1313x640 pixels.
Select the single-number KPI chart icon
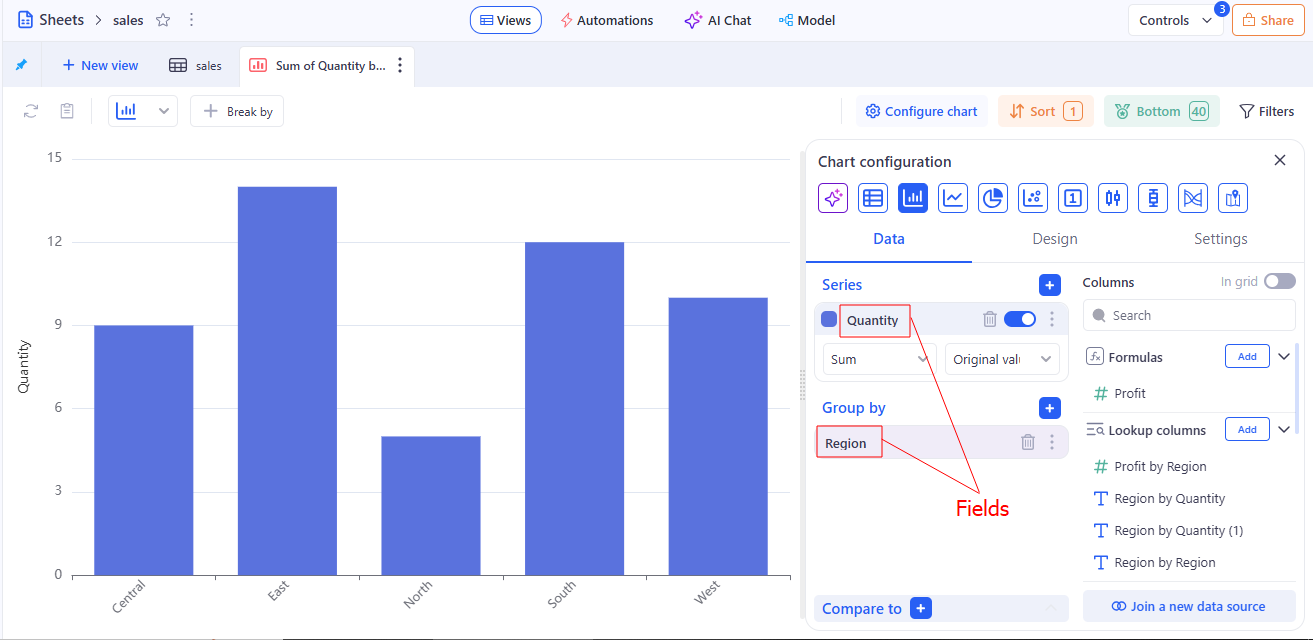point(1073,198)
